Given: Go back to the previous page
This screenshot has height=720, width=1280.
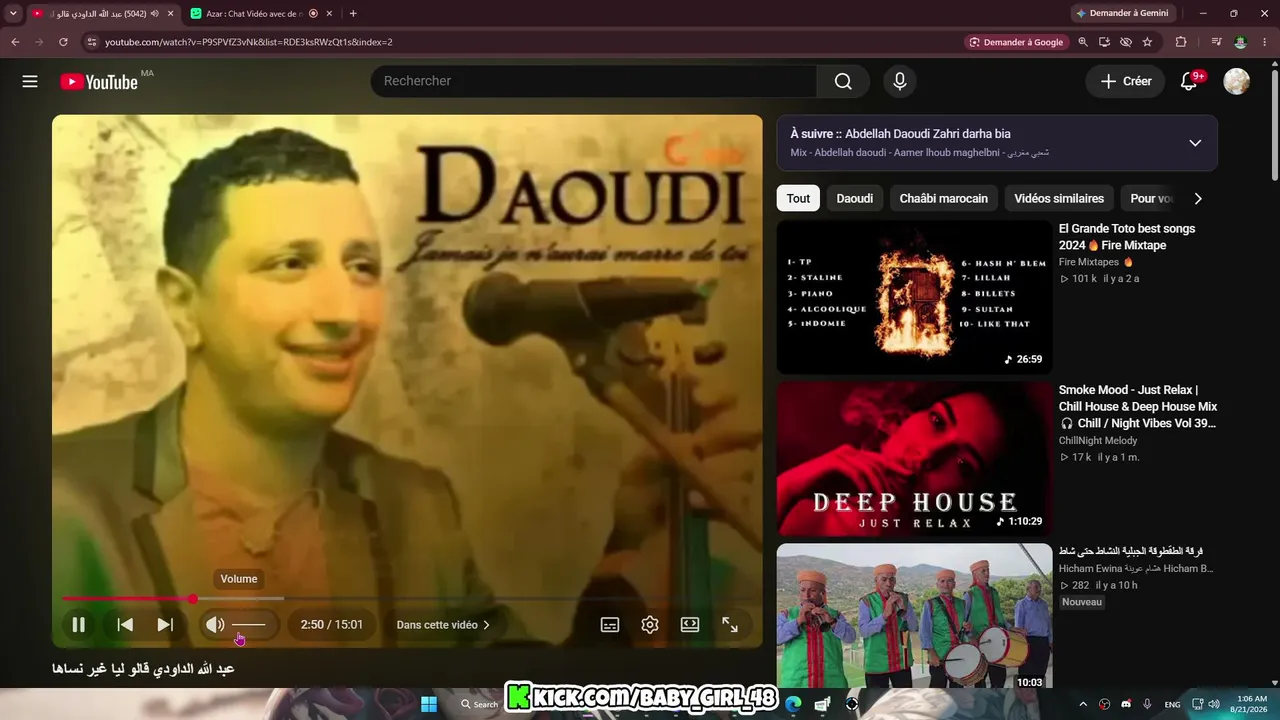Looking at the screenshot, I should point(15,42).
